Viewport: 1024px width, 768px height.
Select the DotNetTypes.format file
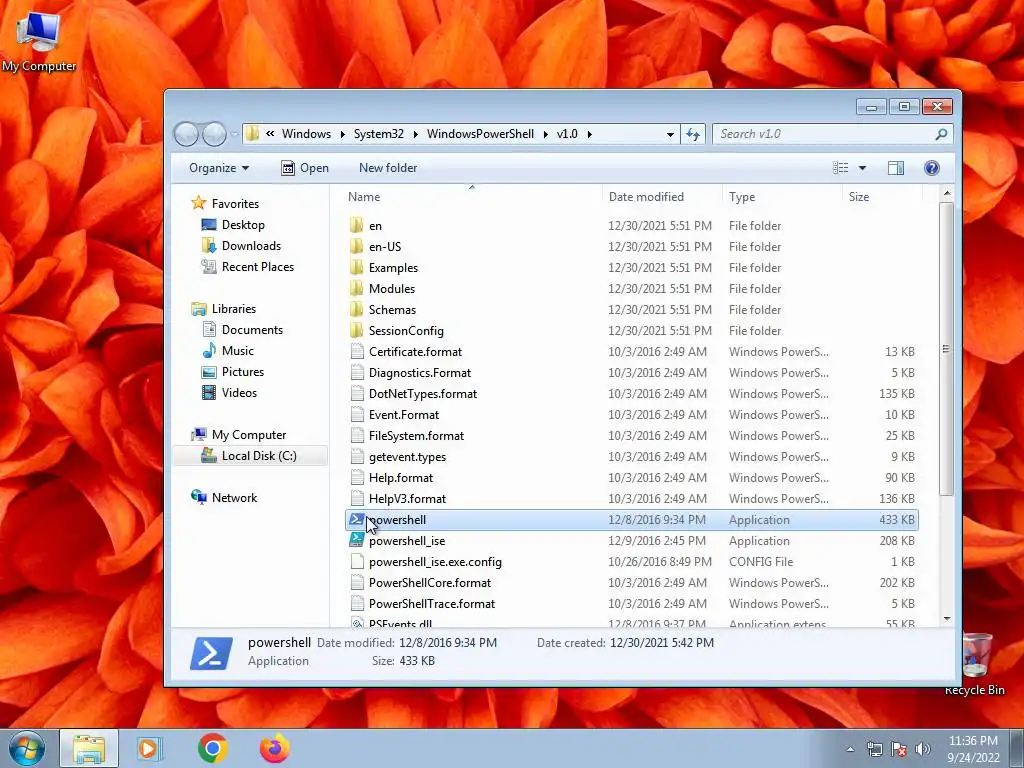coord(632,394)
